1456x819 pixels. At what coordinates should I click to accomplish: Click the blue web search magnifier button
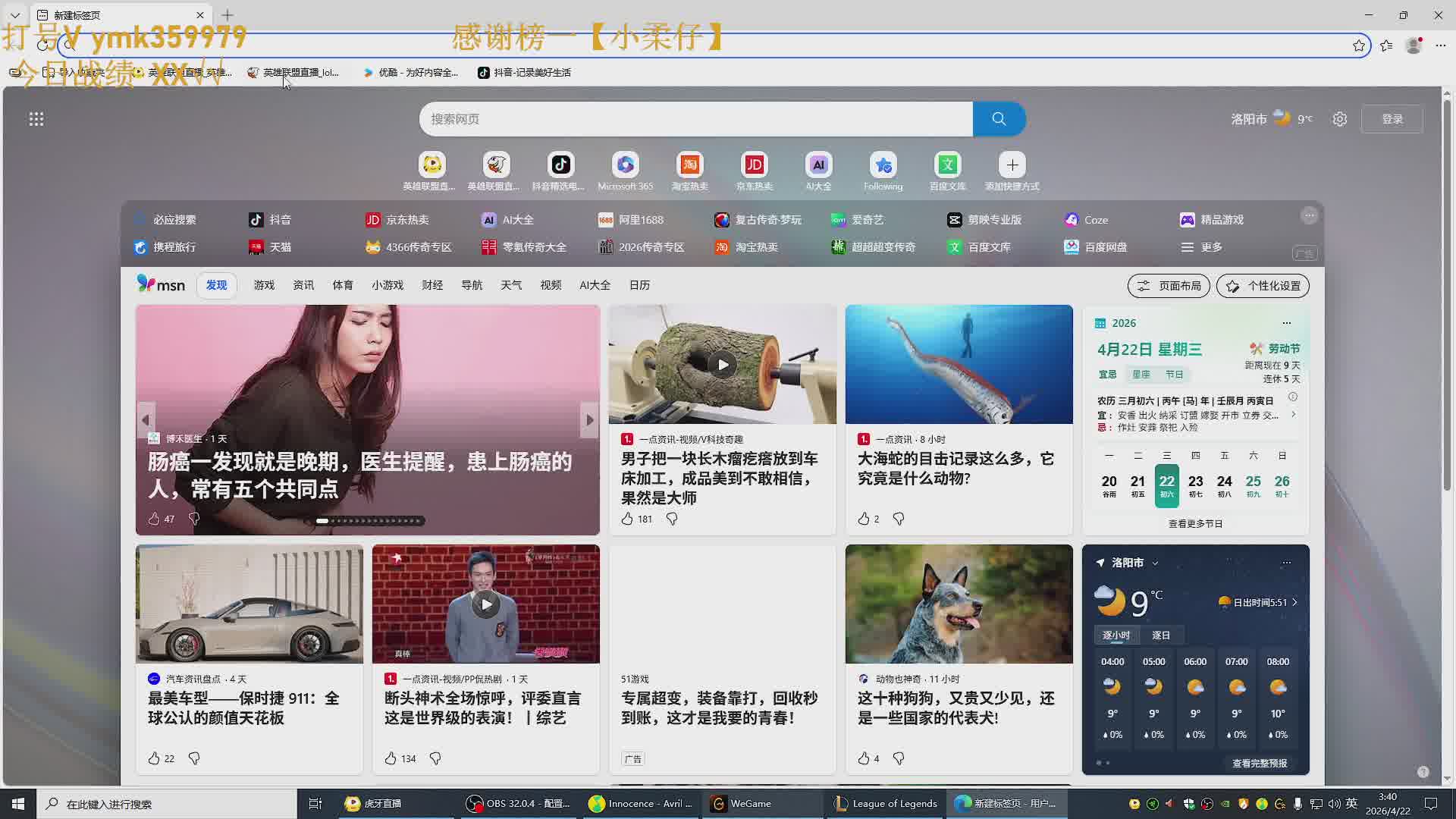pos(999,119)
